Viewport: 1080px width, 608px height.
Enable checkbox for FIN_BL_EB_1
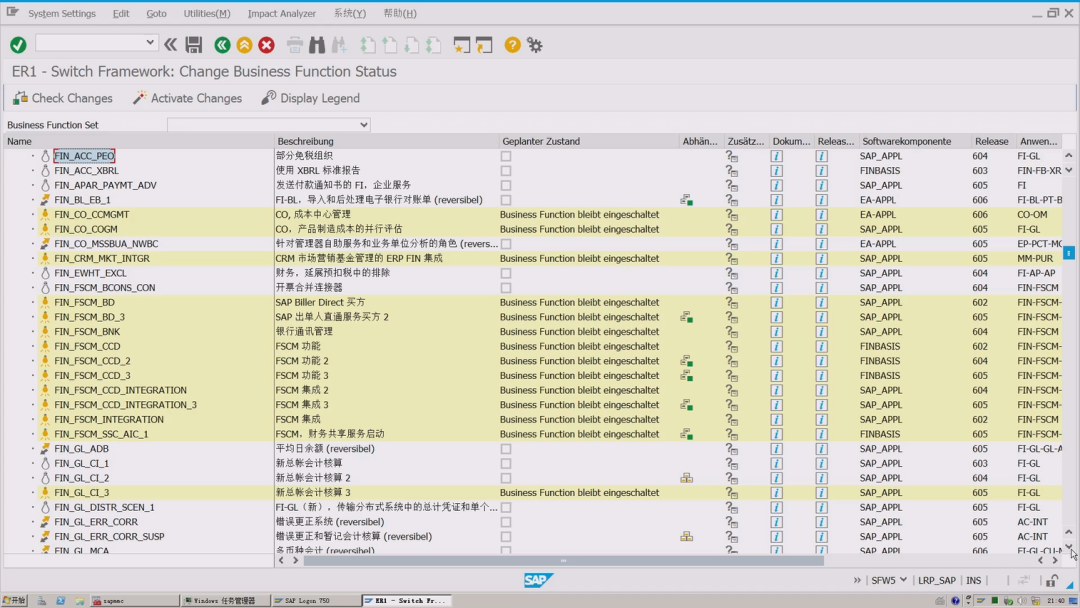(x=506, y=200)
